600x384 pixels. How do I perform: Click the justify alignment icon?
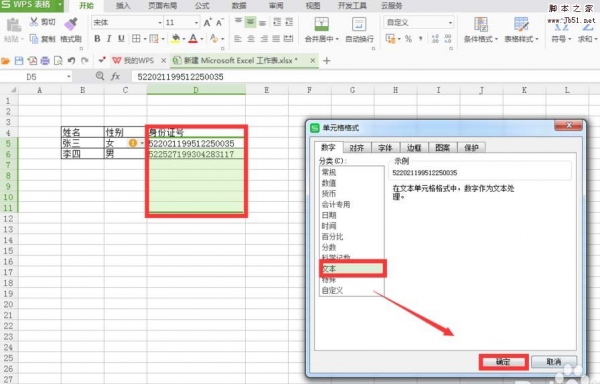coord(276,39)
